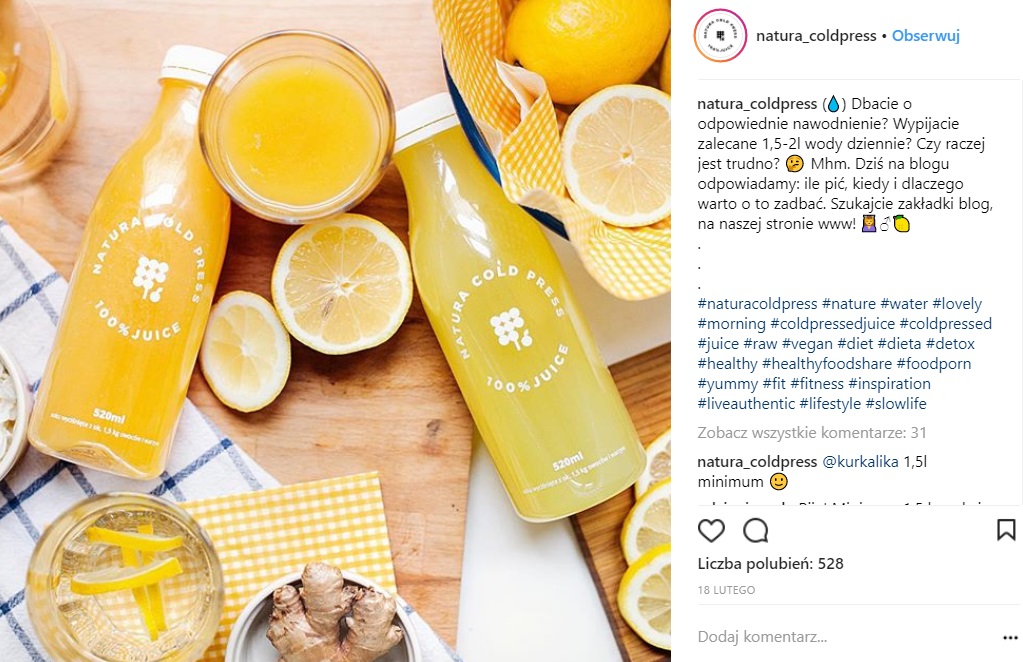Open the #liveauthentic hashtag
Screen dimensions: 1023x662
746,403
